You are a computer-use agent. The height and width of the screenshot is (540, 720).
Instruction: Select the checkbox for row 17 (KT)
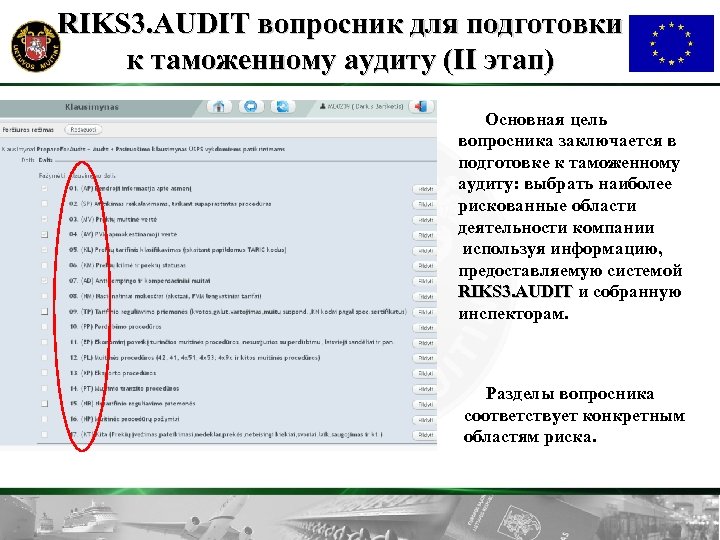click(x=45, y=434)
